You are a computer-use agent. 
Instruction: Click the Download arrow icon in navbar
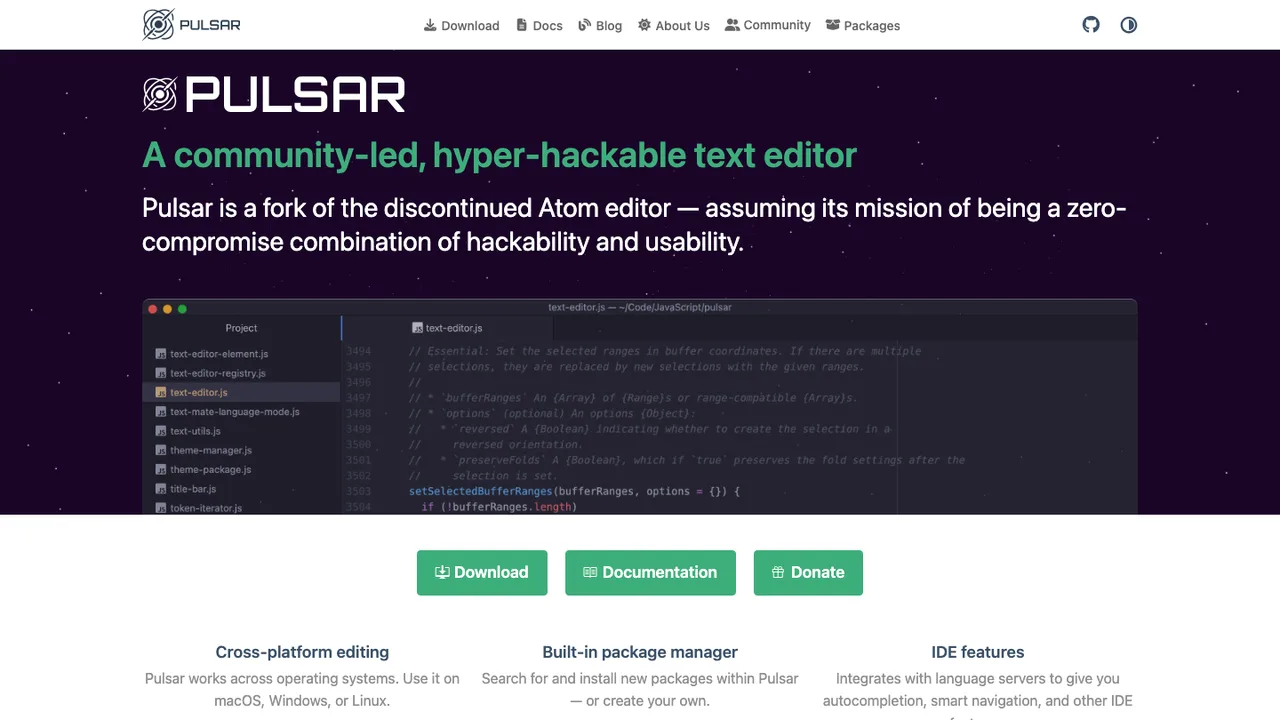click(x=430, y=25)
